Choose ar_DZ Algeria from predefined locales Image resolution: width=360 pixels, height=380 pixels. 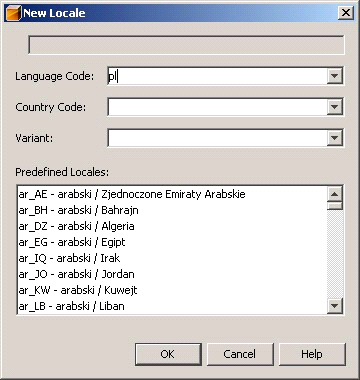pyautogui.click(x=172, y=226)
